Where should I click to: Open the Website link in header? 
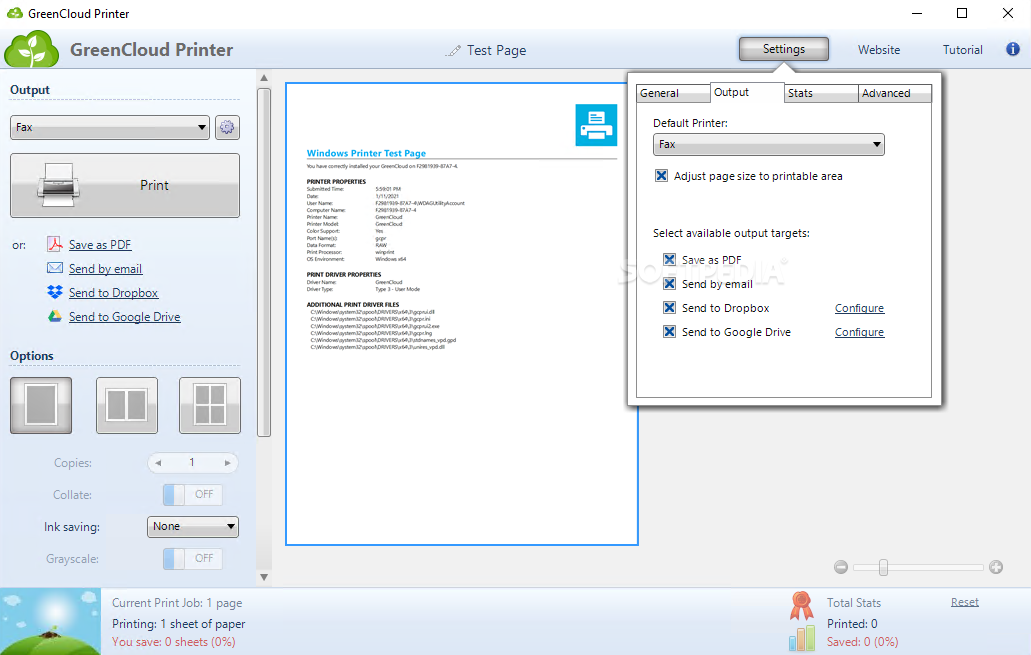pos(878,50)
